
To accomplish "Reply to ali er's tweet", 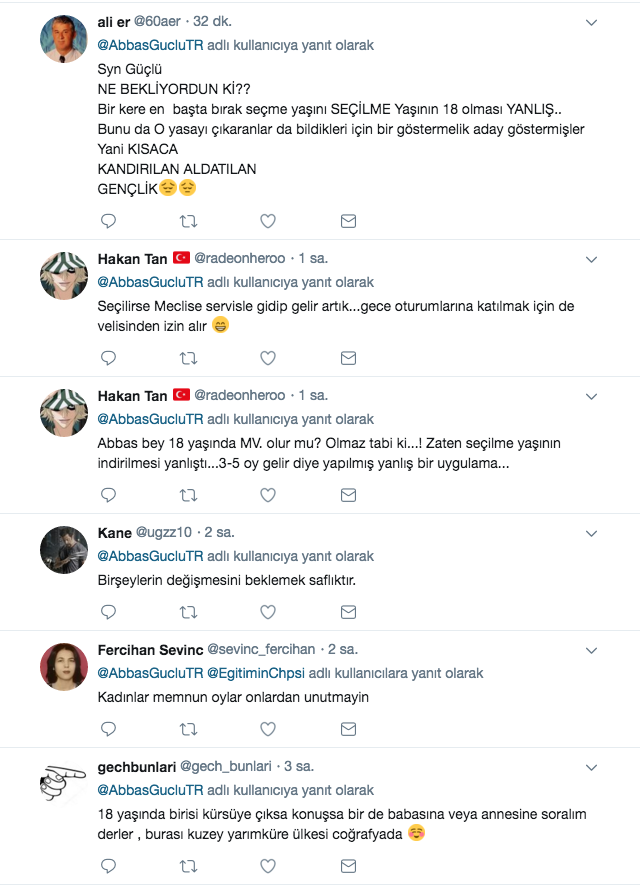I will [x=109, y=221].
